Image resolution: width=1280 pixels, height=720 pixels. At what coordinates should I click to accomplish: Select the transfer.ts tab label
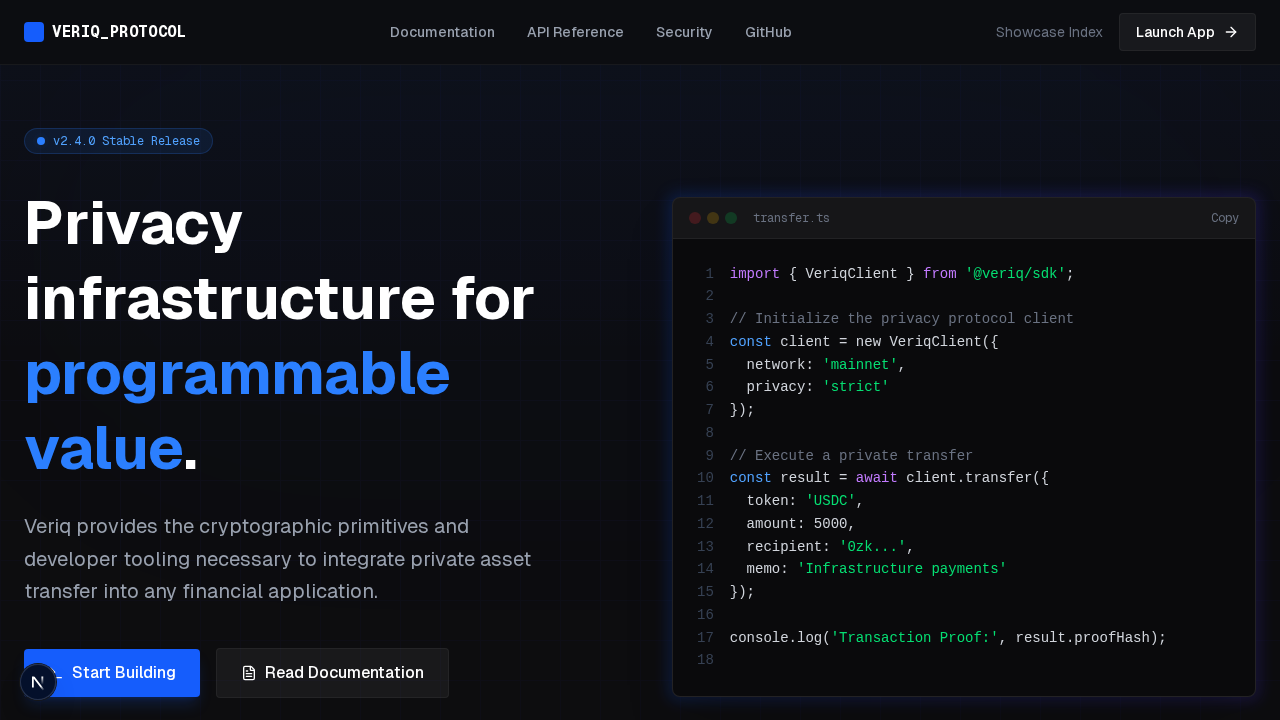coord(791,217)
